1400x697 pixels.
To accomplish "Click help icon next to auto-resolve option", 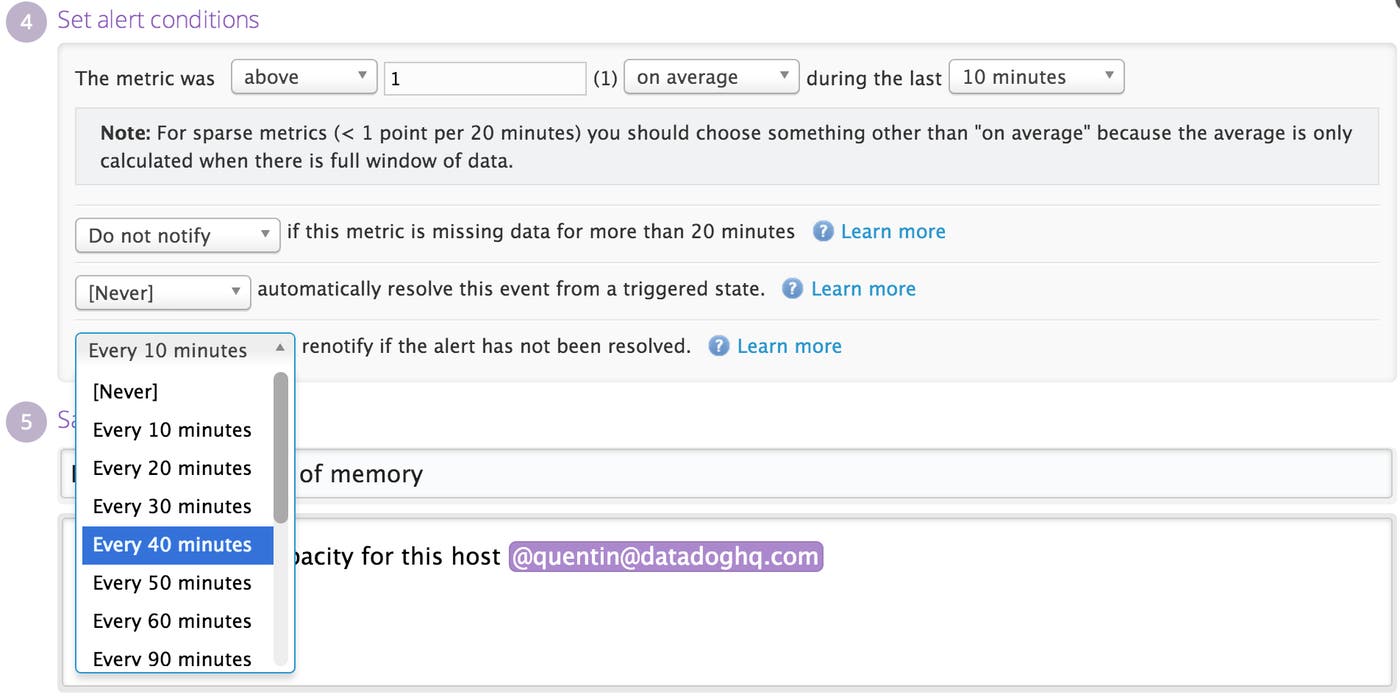I will coord(792,289).
